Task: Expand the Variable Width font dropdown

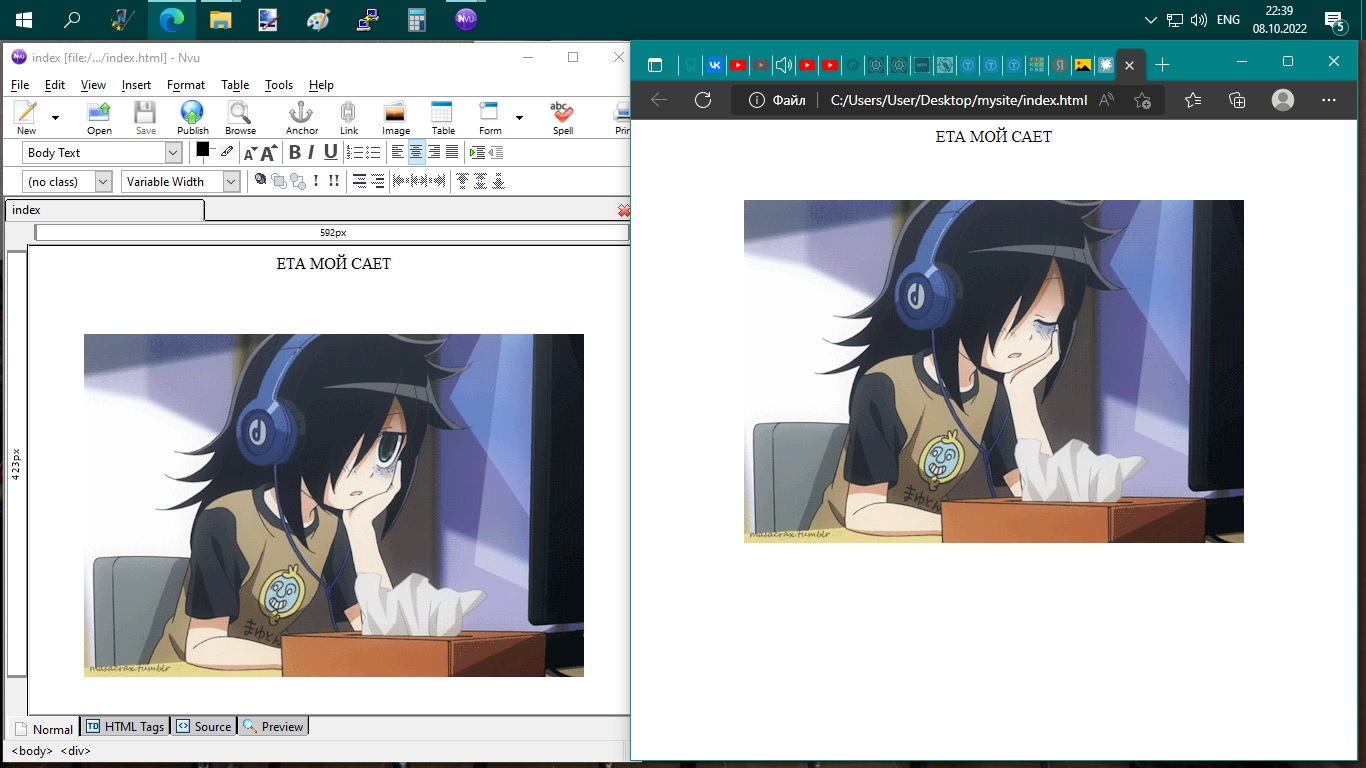Action: point(231,182)
